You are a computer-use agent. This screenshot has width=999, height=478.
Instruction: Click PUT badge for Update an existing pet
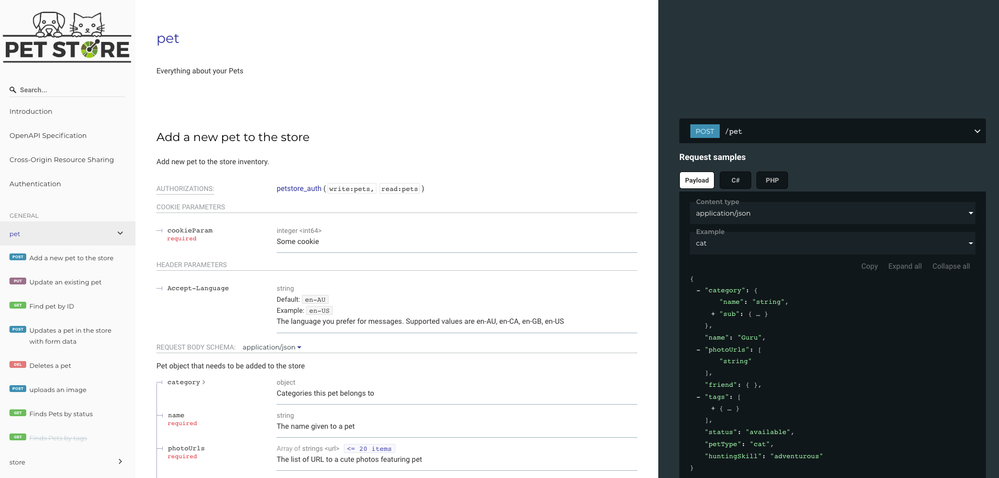tap(18, 282)
